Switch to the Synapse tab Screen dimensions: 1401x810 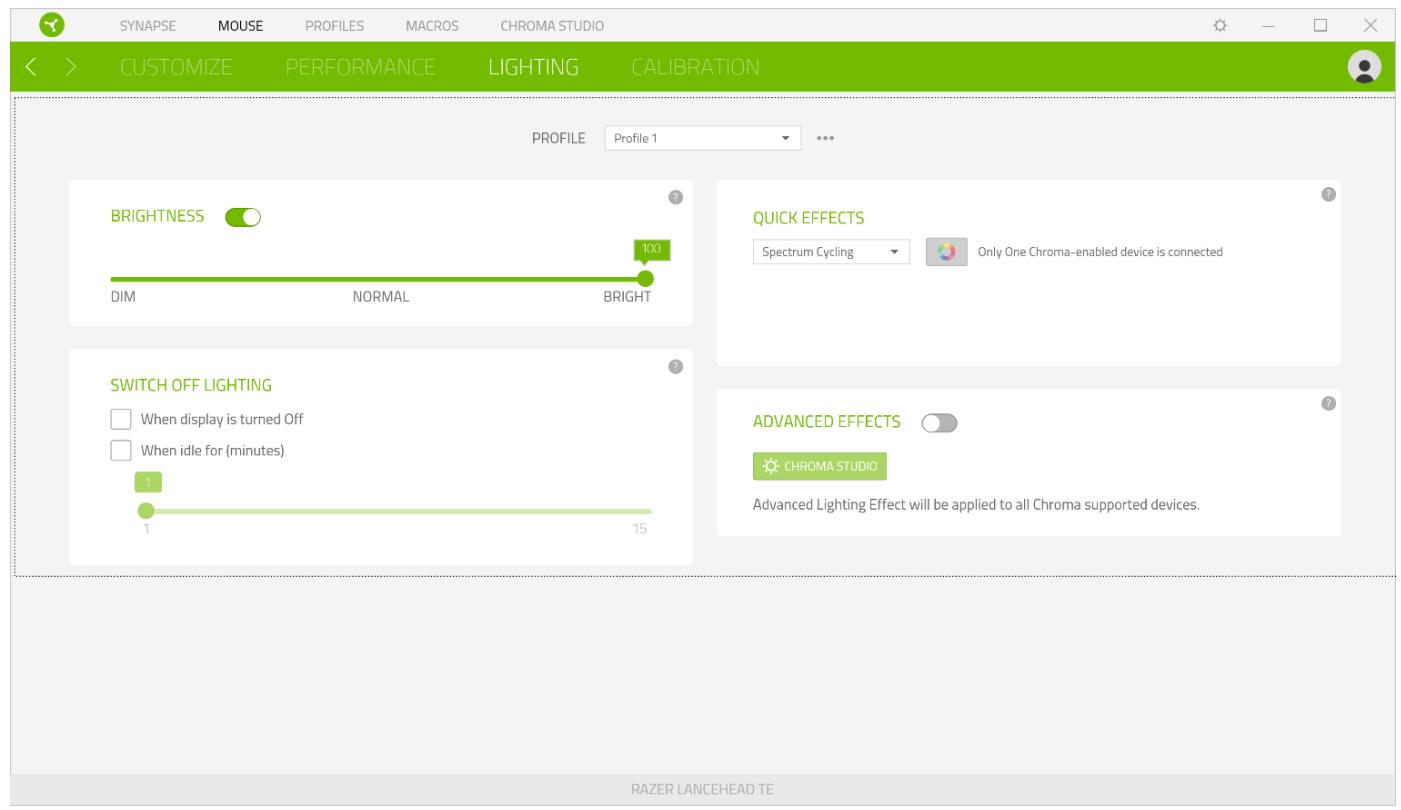150,25
